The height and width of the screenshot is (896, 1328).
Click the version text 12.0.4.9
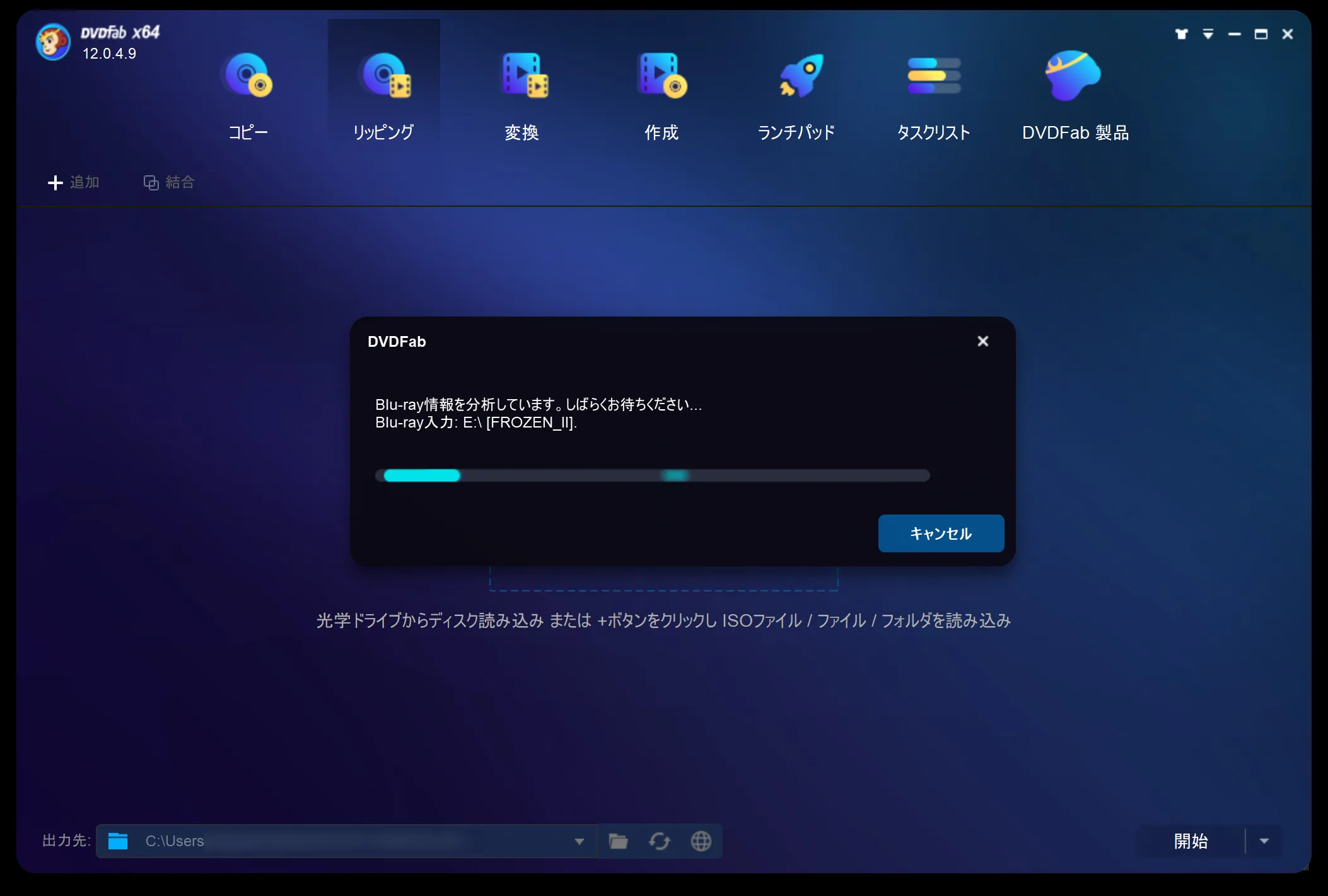pyautogui.click(x=109, y=54)
